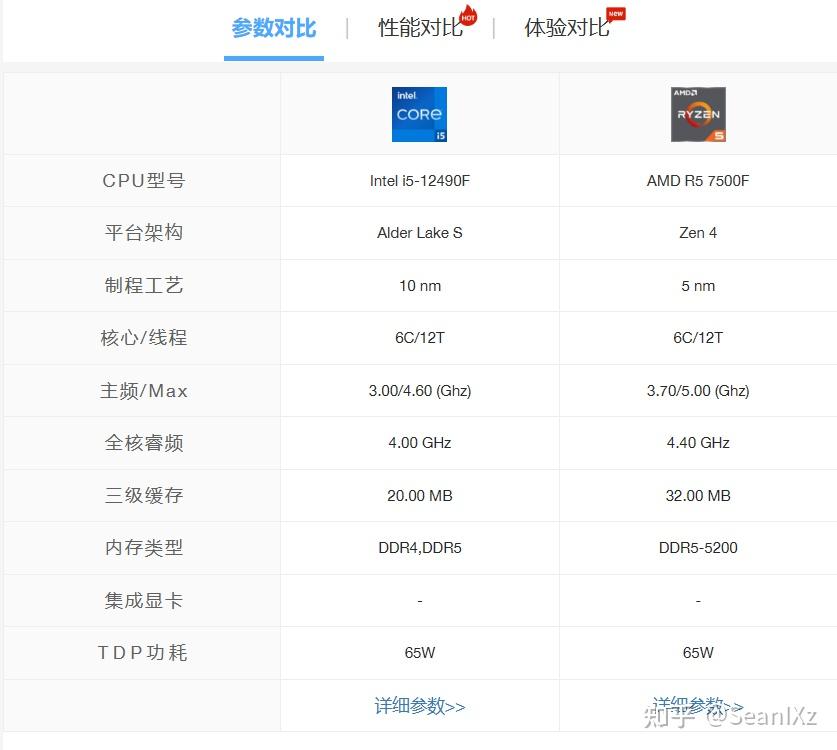Click the 10 nm value
The image size is (837, 750).
pos(420,286)
